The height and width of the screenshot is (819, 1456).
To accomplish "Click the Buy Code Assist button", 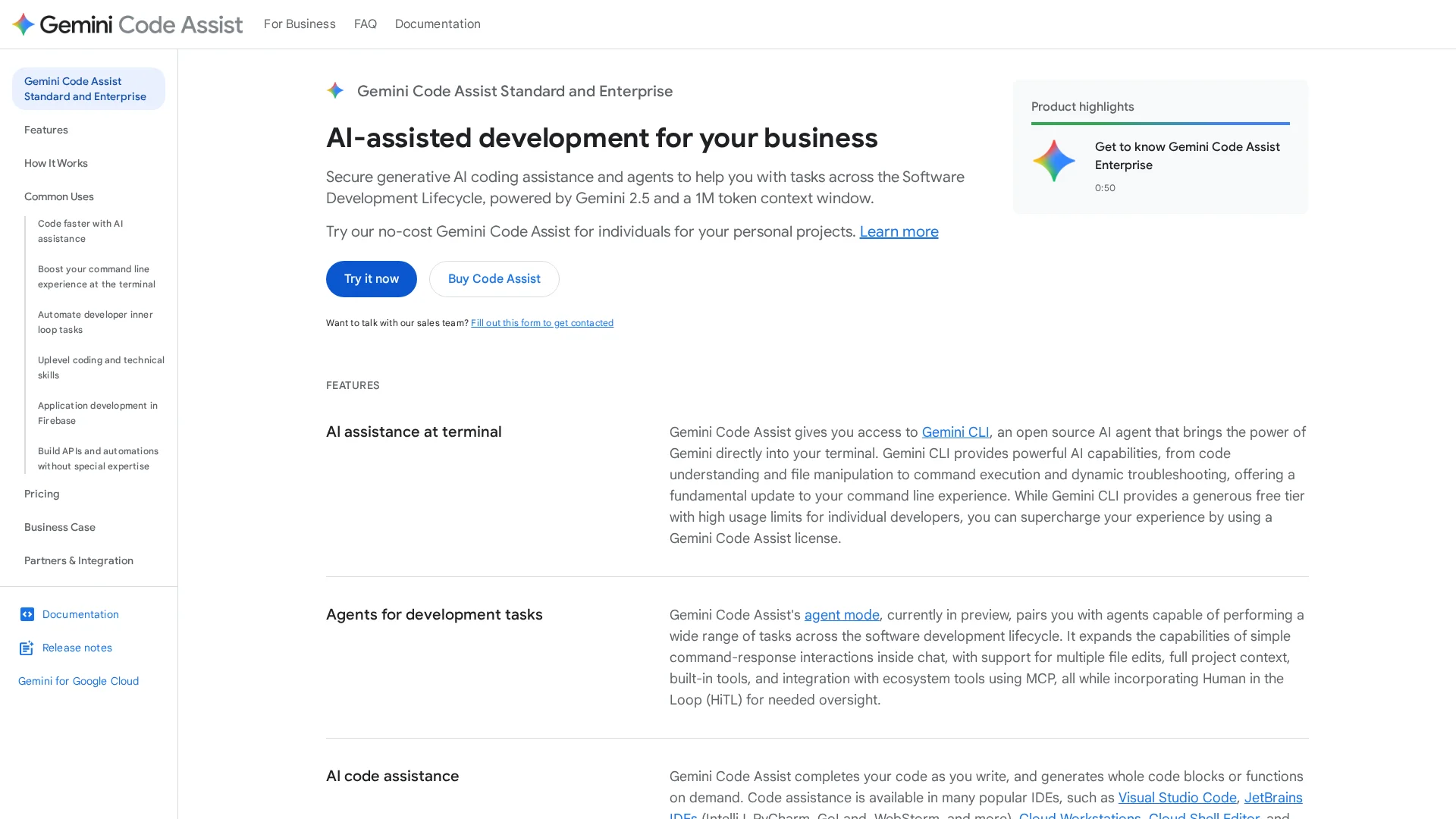I will point(494,279).
